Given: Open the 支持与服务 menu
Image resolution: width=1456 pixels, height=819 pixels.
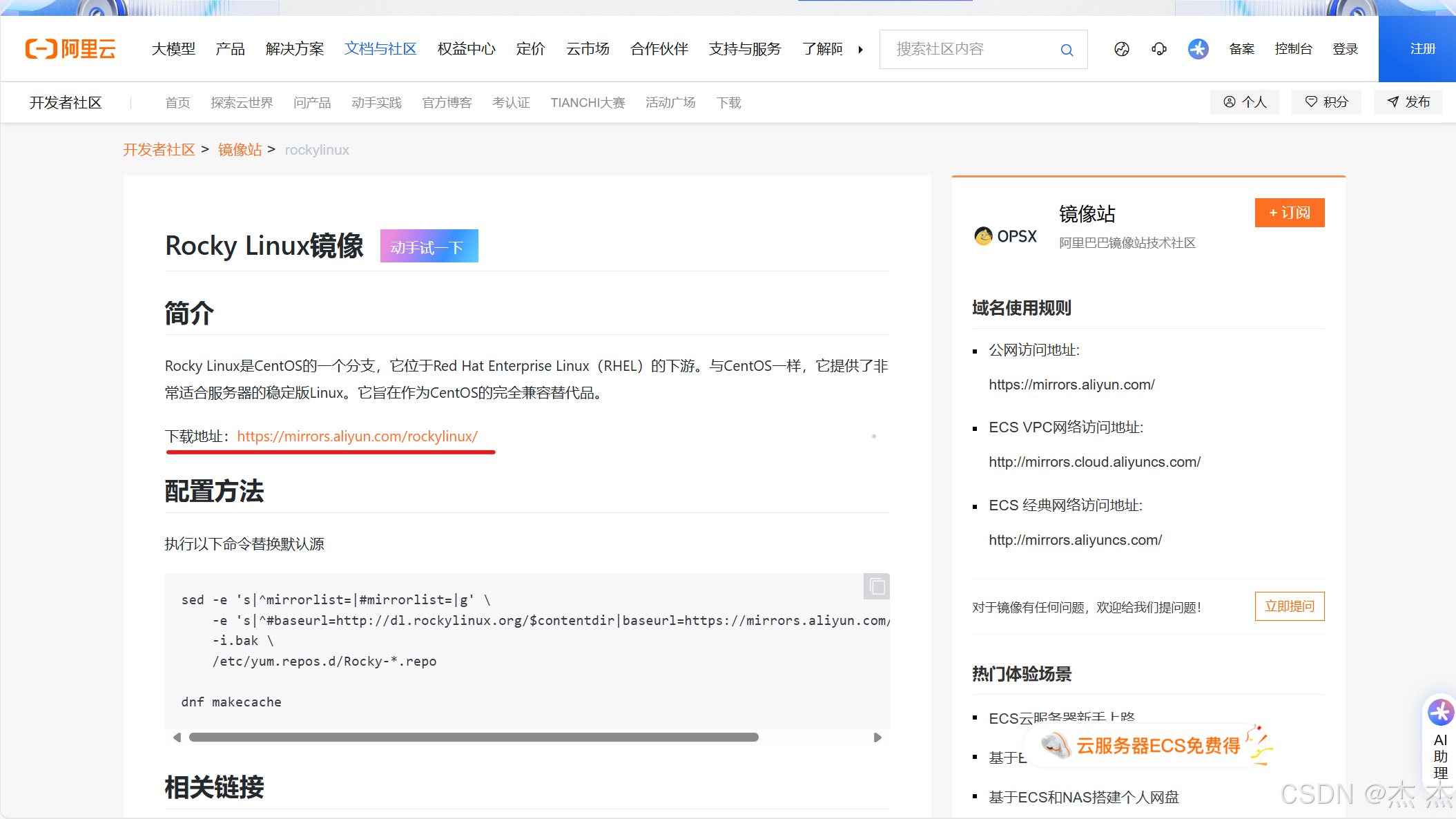Looking at the screenshot, I should (745, 49).
